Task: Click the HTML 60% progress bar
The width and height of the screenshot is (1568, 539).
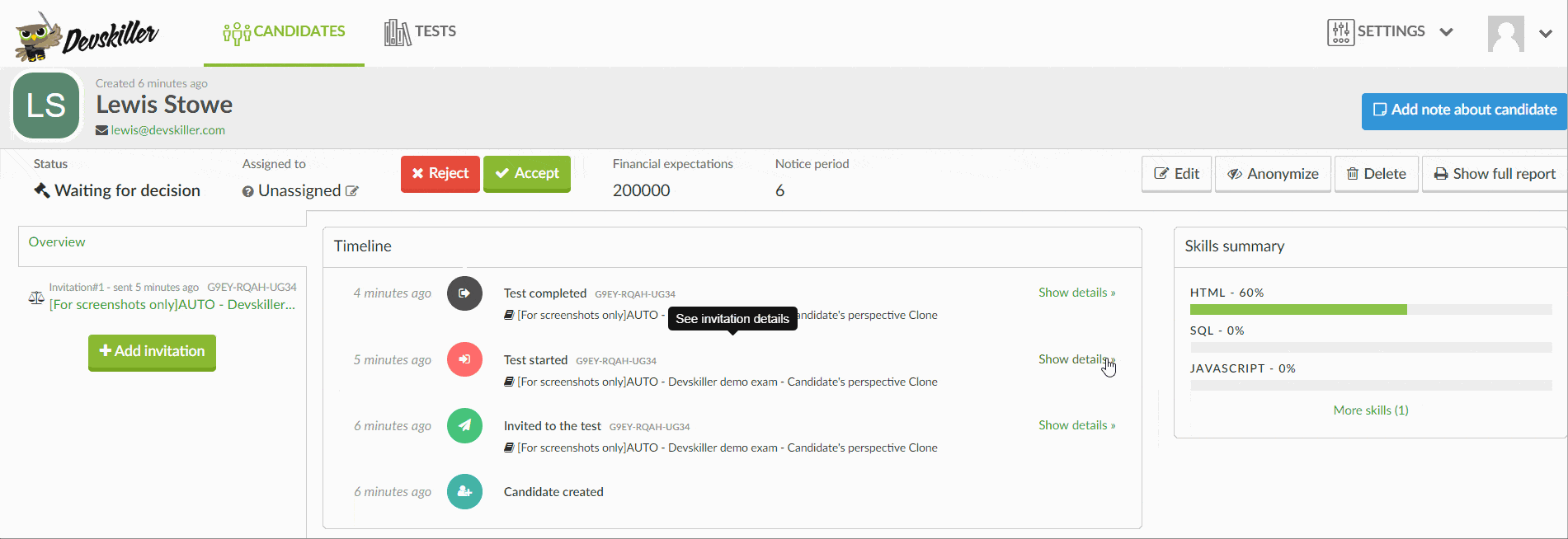Action: point(1371,310)
